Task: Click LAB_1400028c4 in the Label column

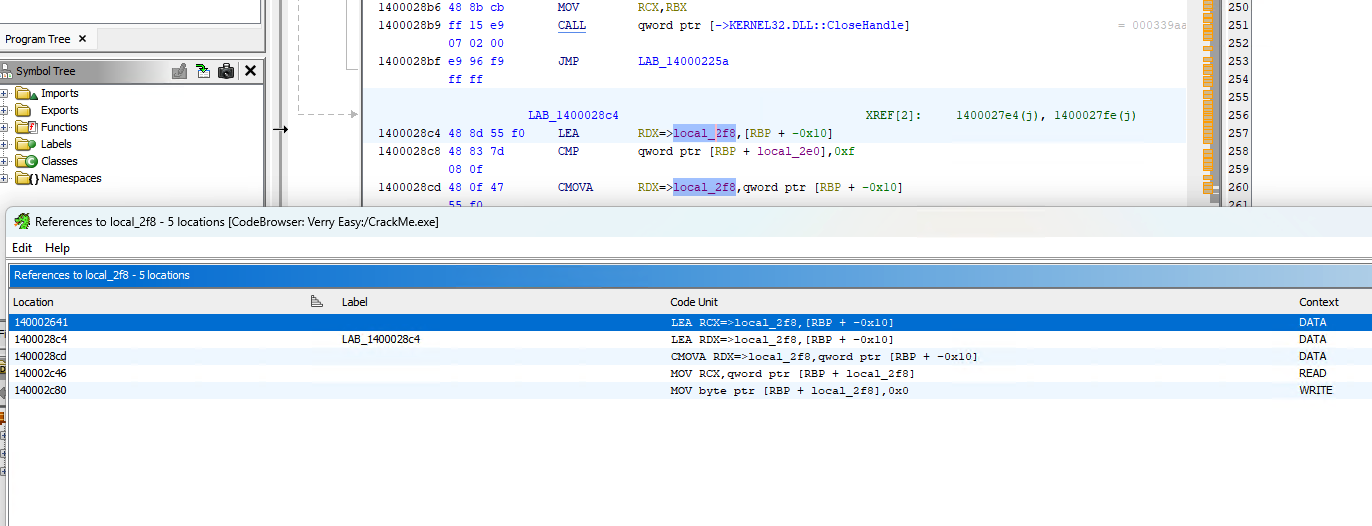Action: [381, 339]
